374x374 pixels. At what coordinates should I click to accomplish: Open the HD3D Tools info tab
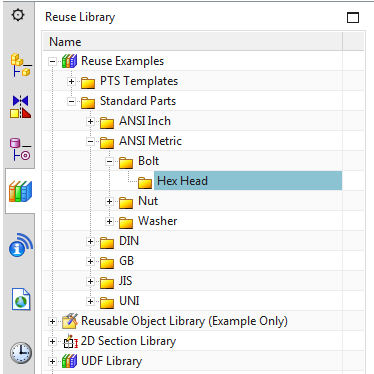[x=21, y=245]
